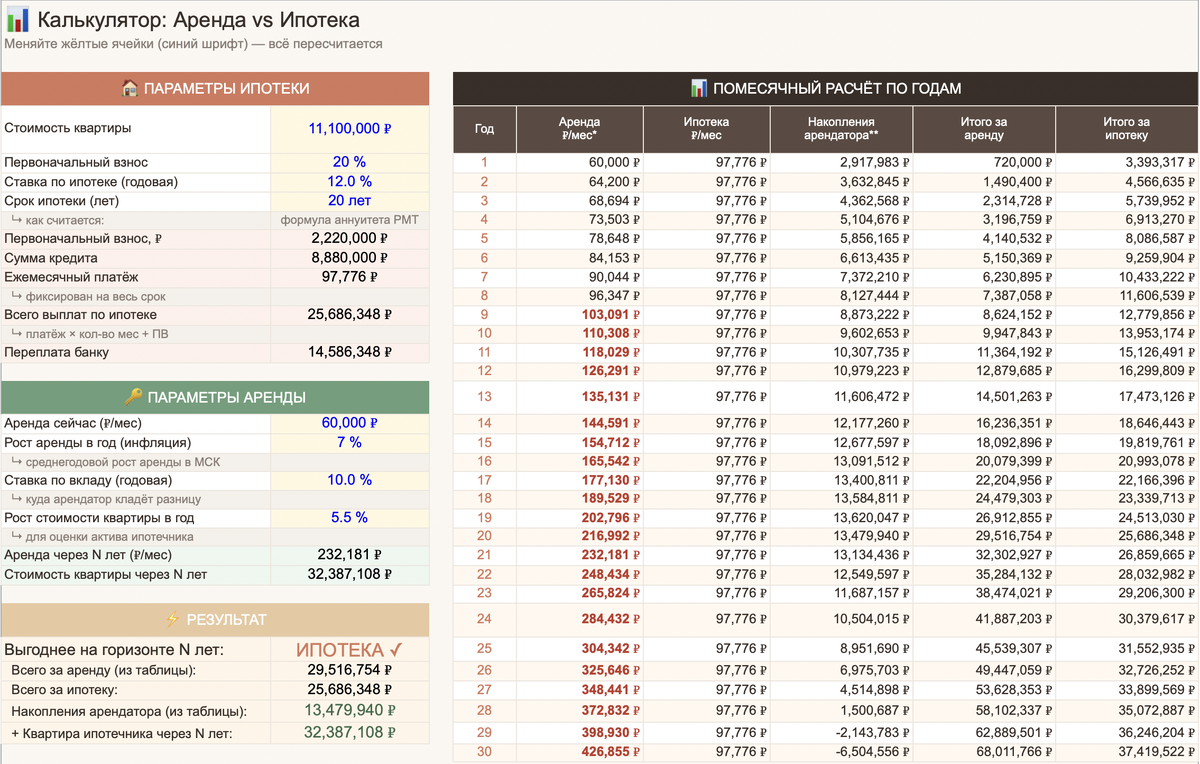Click the Накопления арендатора column header

(x=842, y=129)
